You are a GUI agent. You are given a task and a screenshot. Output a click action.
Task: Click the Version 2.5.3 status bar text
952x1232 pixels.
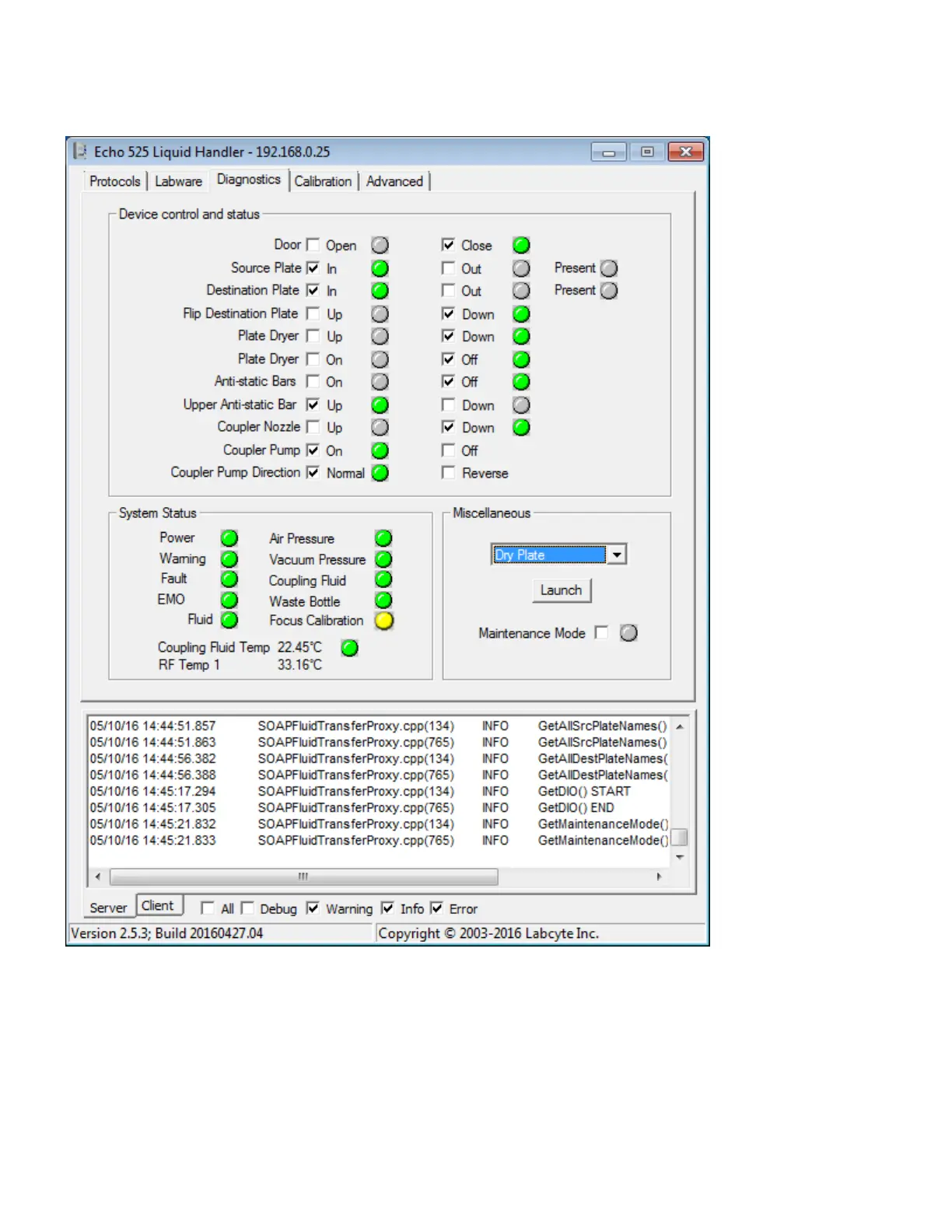point(167,933)
